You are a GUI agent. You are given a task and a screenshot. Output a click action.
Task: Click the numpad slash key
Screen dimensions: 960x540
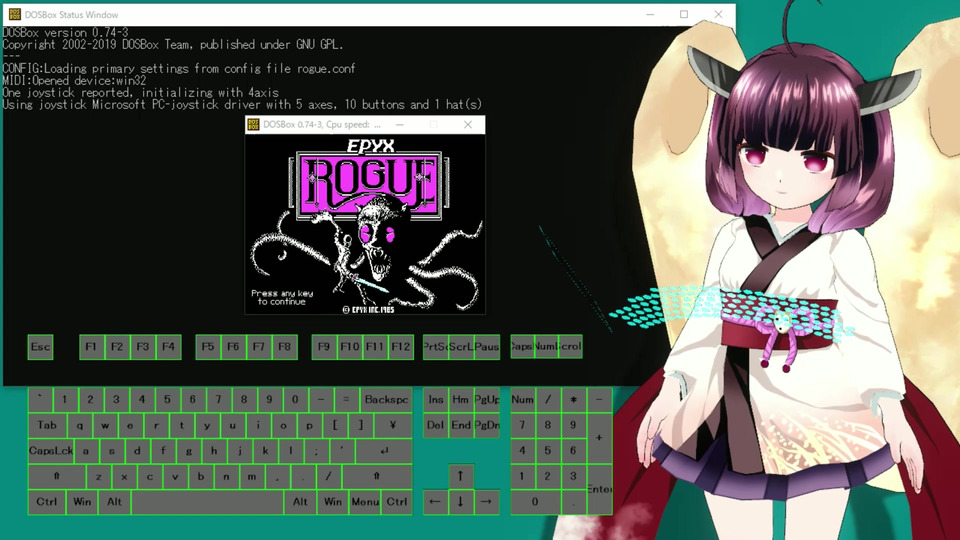[548, 400]
